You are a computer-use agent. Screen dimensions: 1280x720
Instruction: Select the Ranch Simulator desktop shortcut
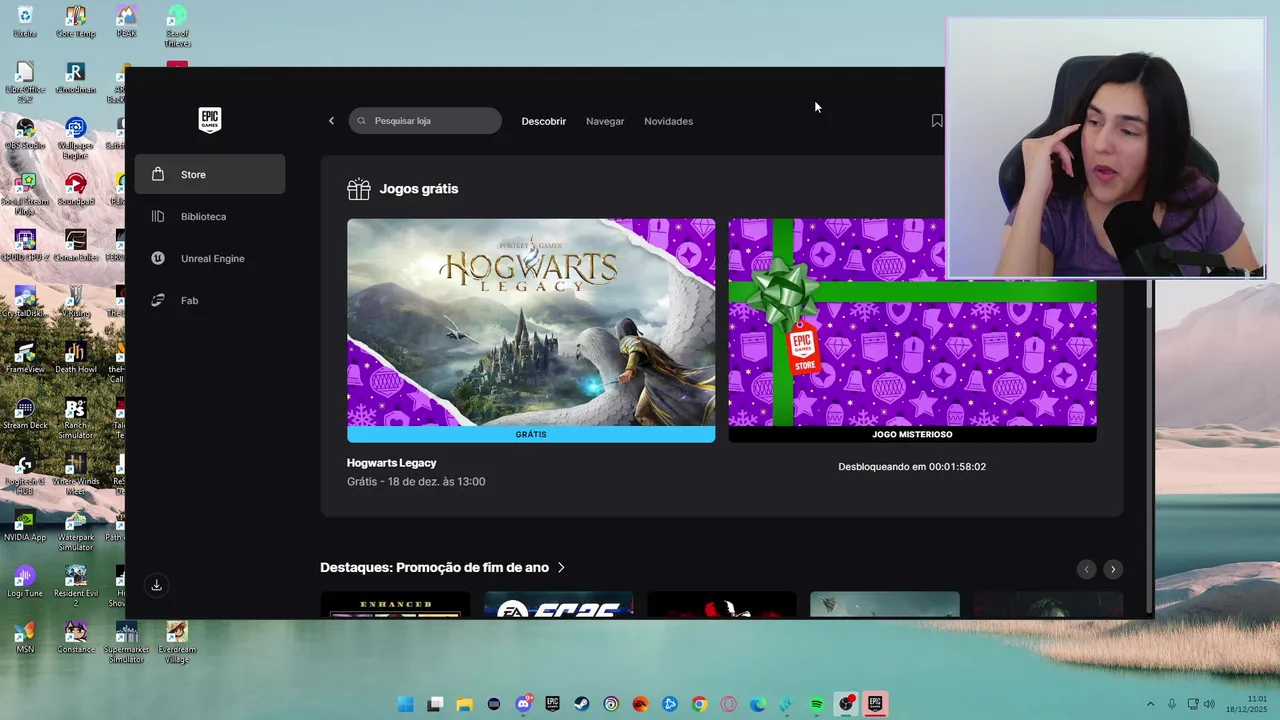tap(75, 418)
